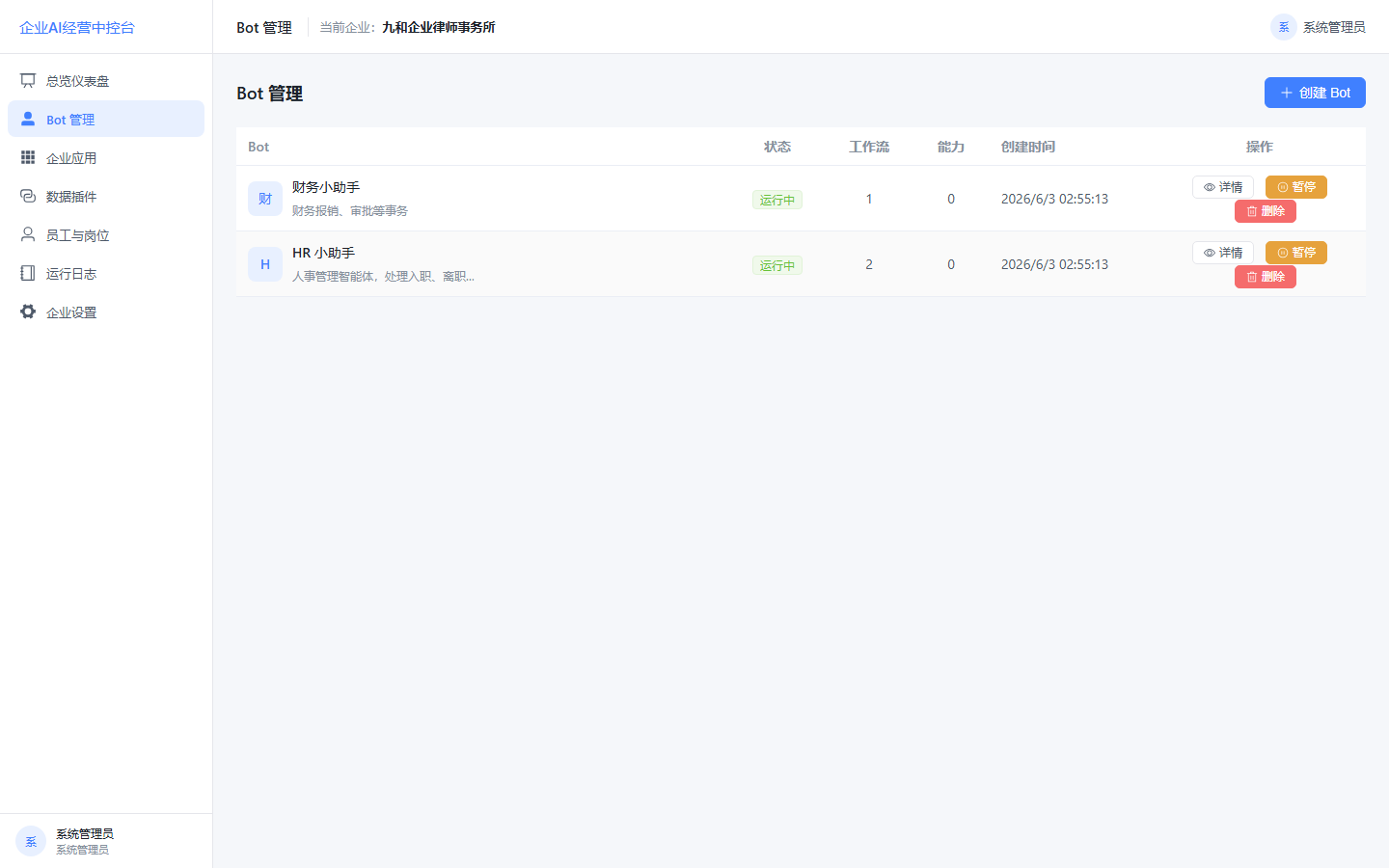Open 总览仪表盘 in the sidebar
The image size is (1389, 868).
coord(106,81)
